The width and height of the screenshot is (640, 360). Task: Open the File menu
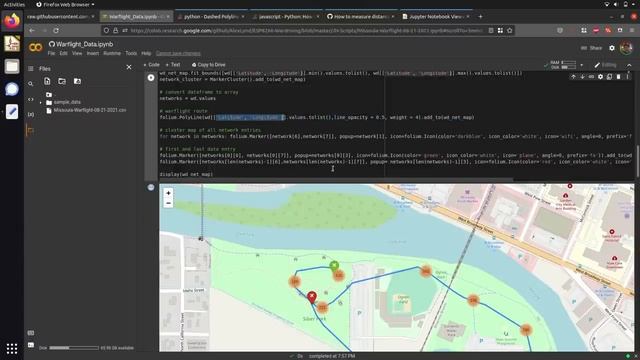pyautogui.click(x=51, y=53)
